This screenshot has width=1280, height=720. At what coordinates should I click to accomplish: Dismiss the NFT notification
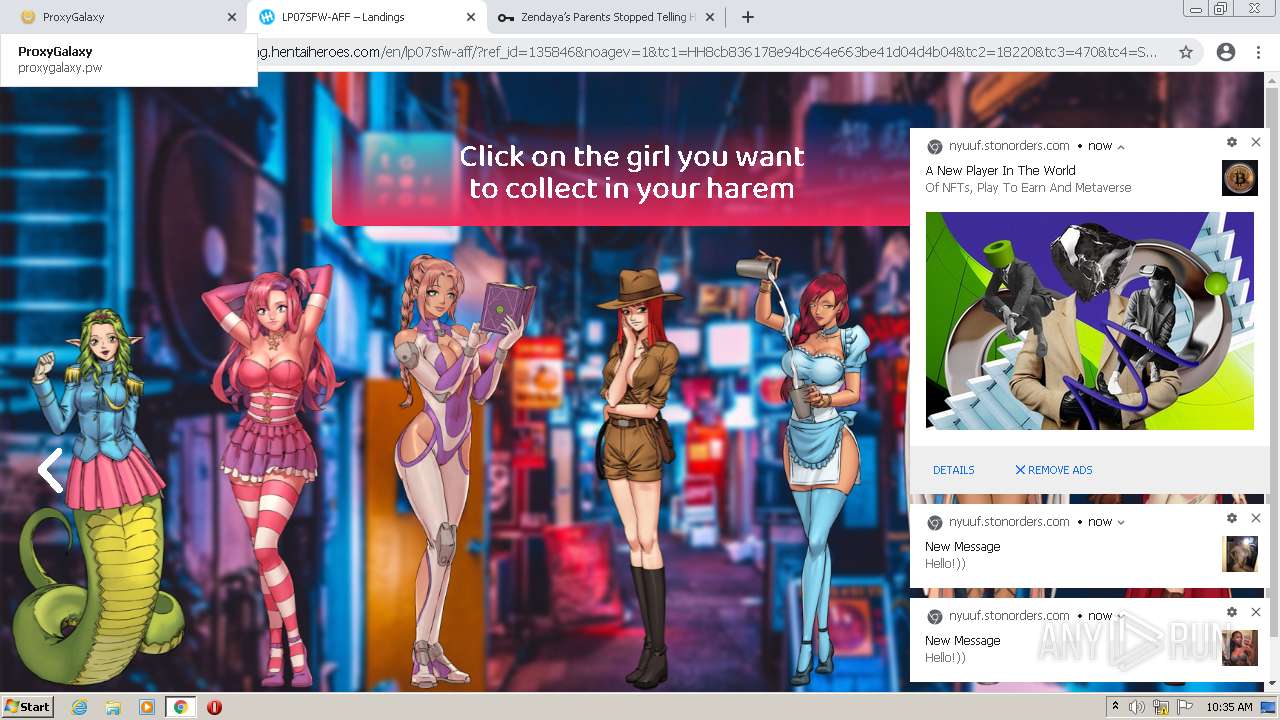coord(1256,143)
